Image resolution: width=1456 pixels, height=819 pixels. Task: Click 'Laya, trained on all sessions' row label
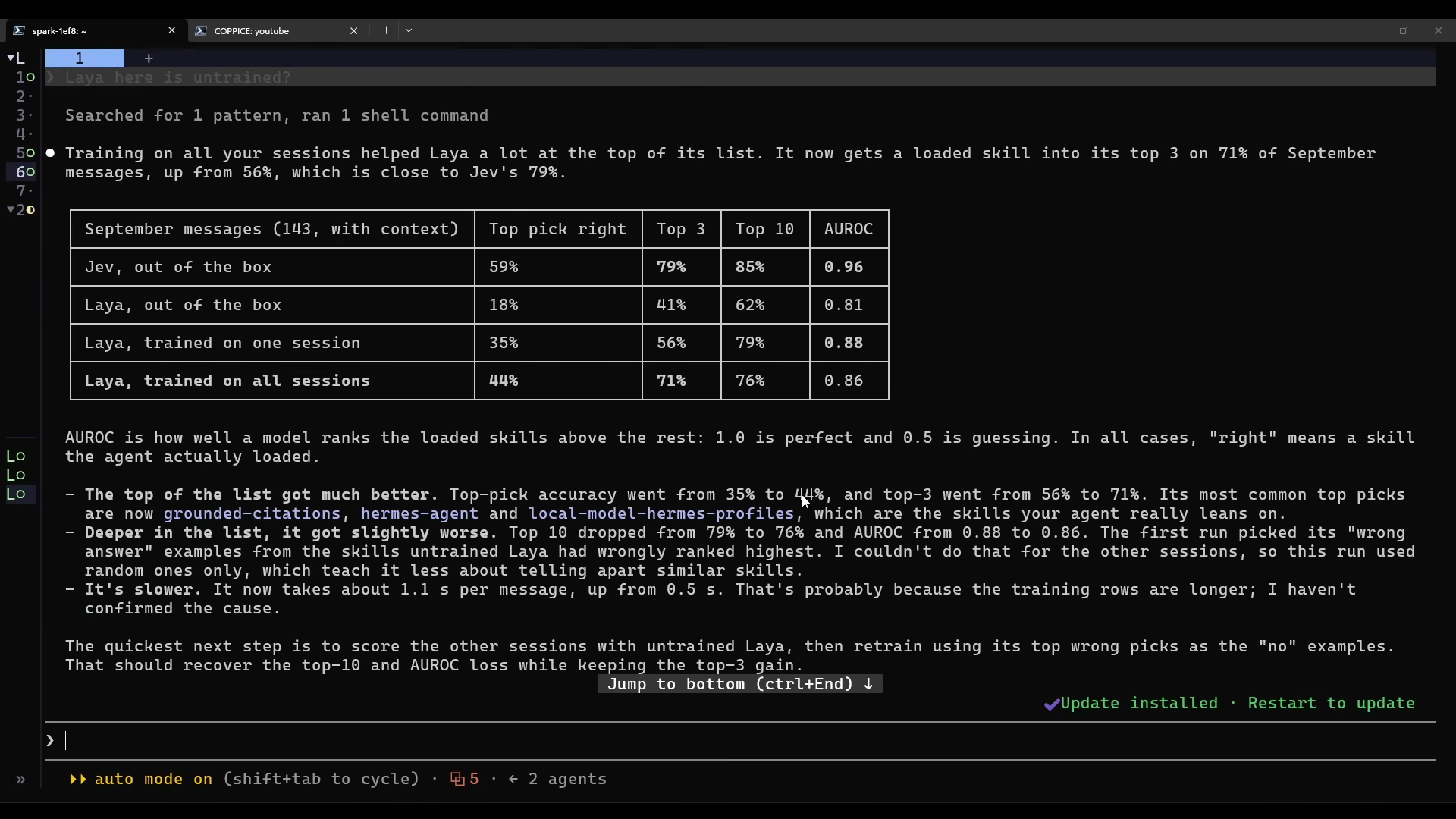tap(227, 381)
